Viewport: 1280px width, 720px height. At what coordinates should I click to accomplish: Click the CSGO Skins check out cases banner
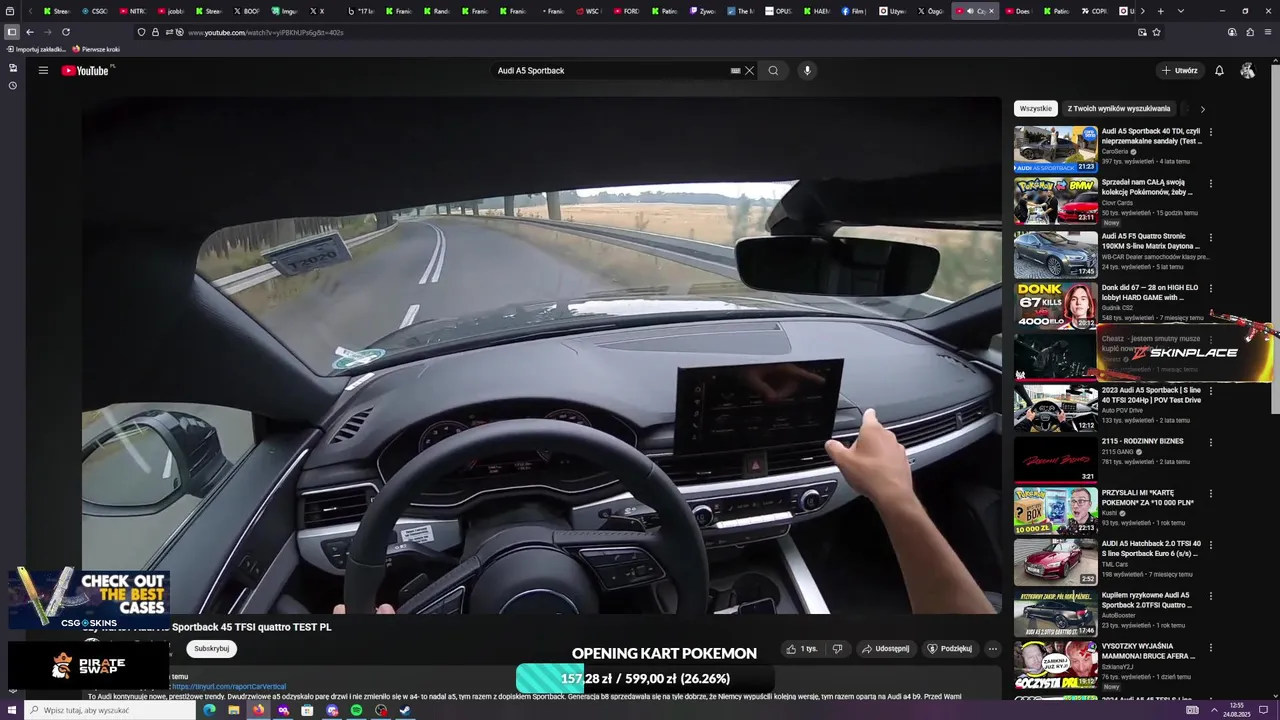pos(89,600)
